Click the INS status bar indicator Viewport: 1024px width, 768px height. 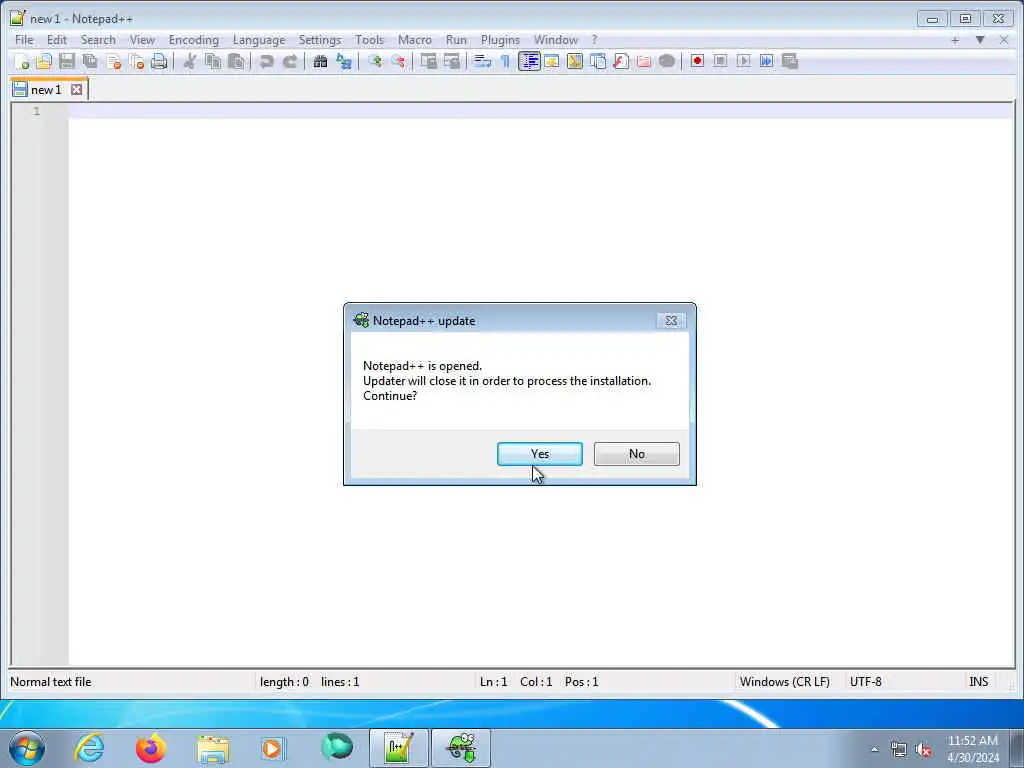(x=978, y=682)
